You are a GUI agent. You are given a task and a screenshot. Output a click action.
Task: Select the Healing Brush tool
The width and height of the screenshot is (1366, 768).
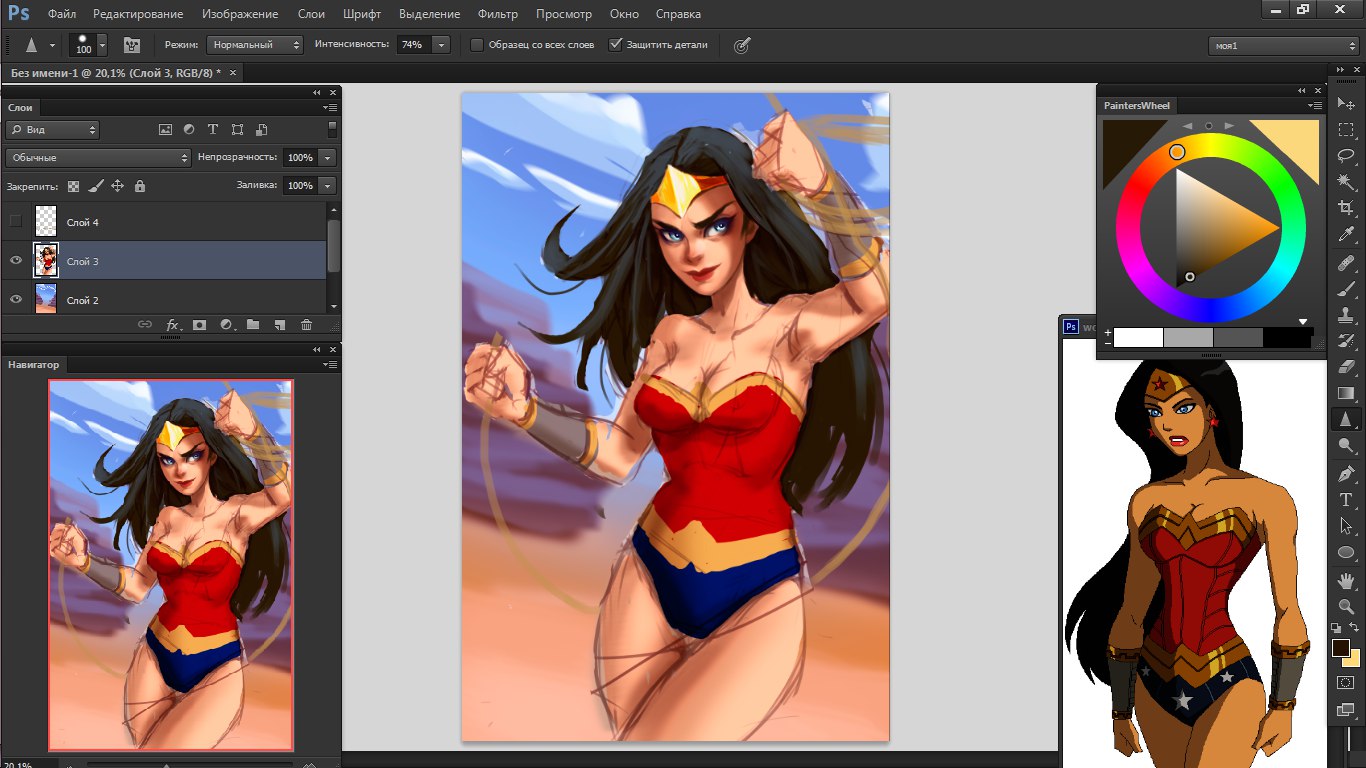1346,263
